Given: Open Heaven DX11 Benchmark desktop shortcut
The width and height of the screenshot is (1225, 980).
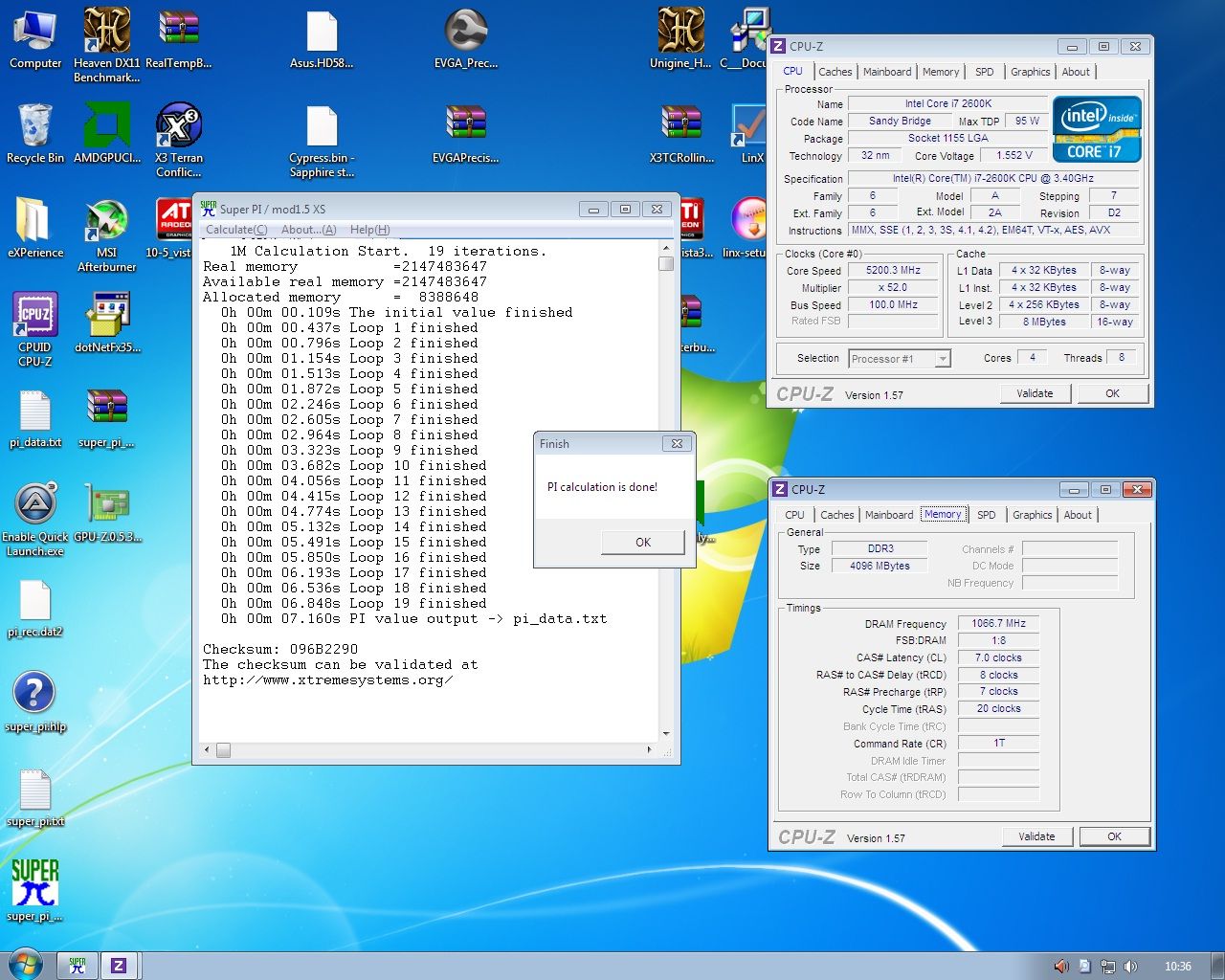Looking at the screenshot, I should click(x=107, y=44).
